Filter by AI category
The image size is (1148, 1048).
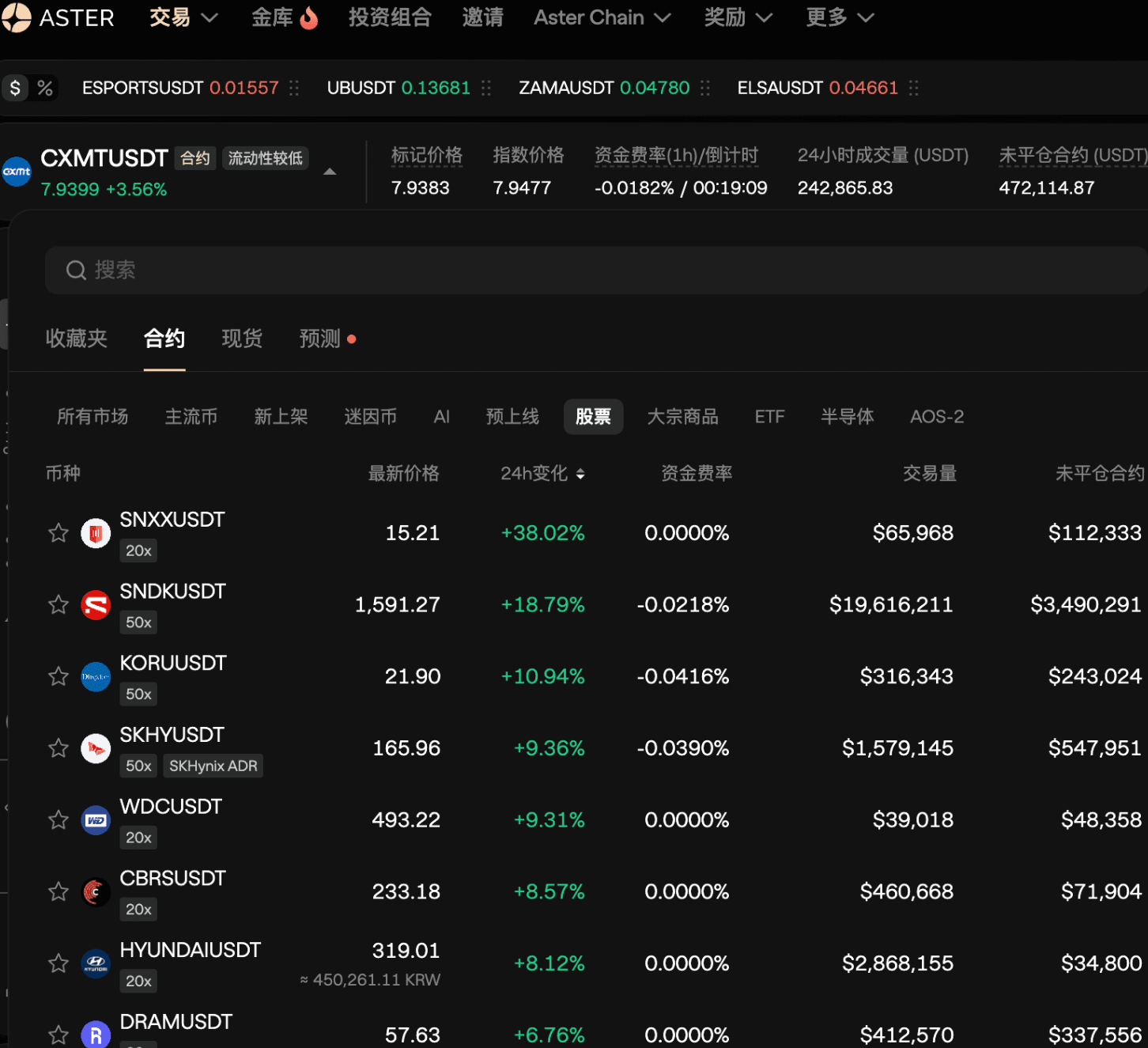tap(442, 417)
